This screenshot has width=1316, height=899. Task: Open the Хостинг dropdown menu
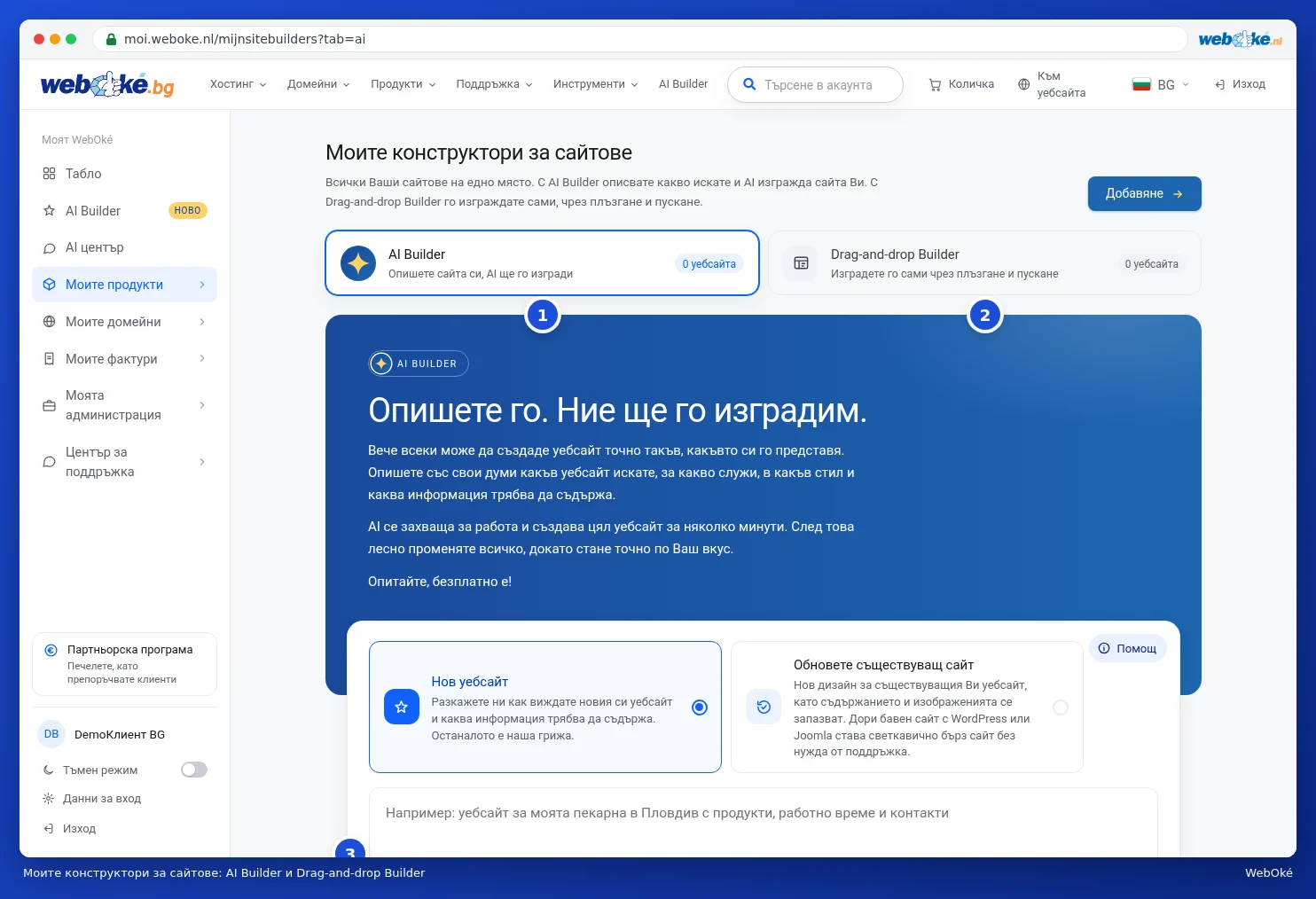tap(238, 84)
